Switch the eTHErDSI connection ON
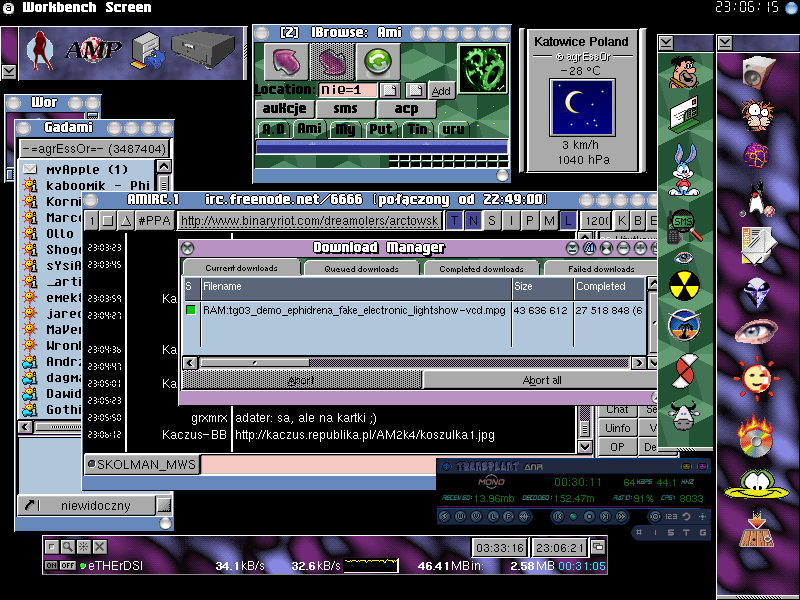This screenshot has height=600, width=800. pyautogui.click(x=51, y=565)
